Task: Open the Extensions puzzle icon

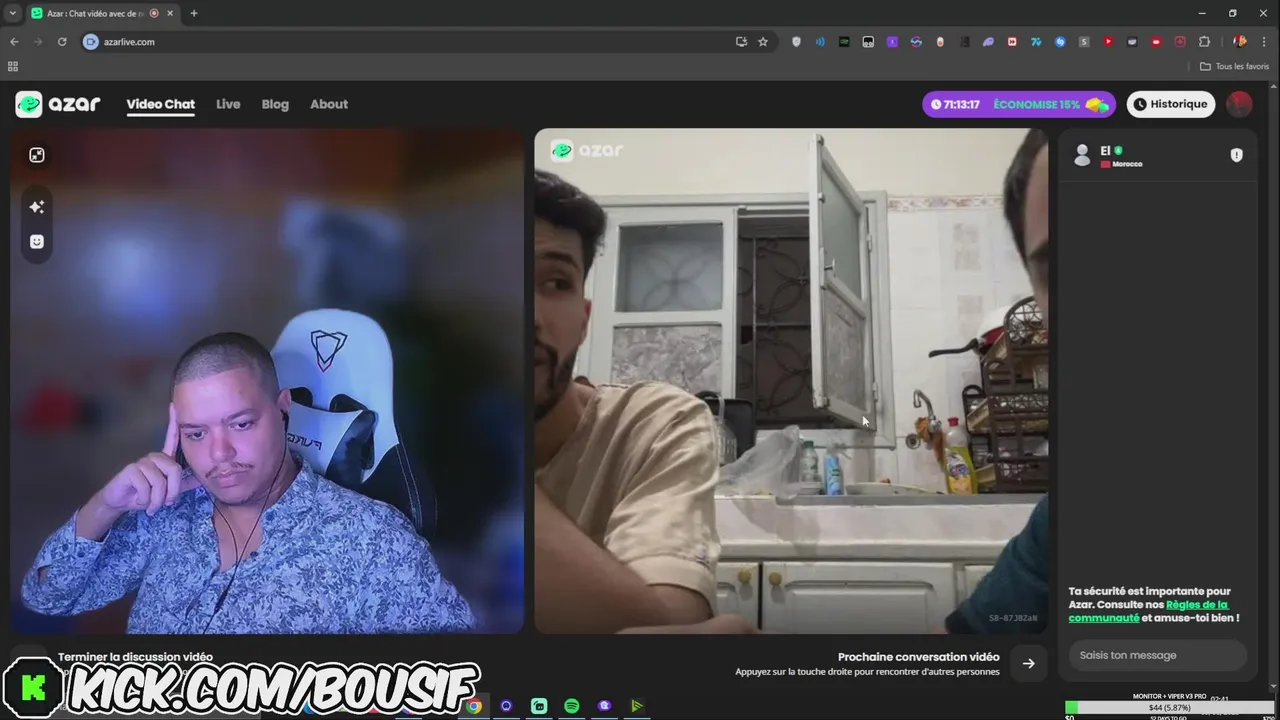Action: click(1204, 42)
